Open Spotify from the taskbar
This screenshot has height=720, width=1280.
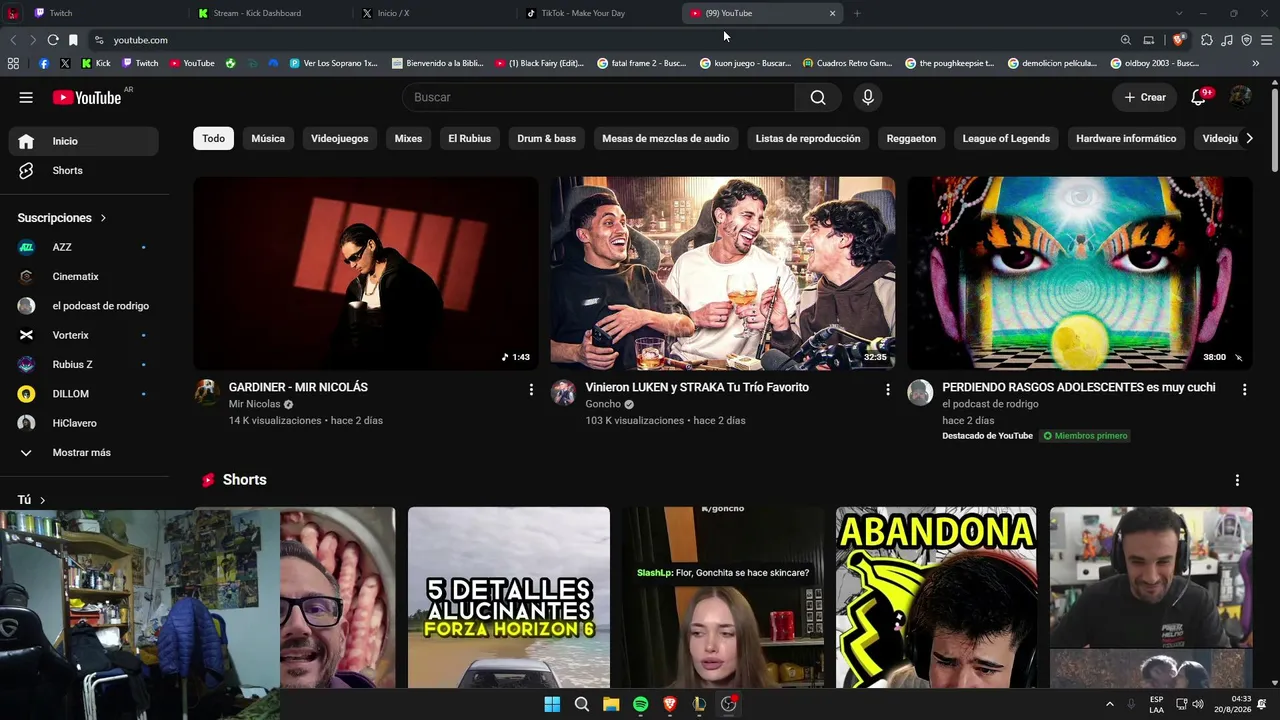tap(640, 704)
